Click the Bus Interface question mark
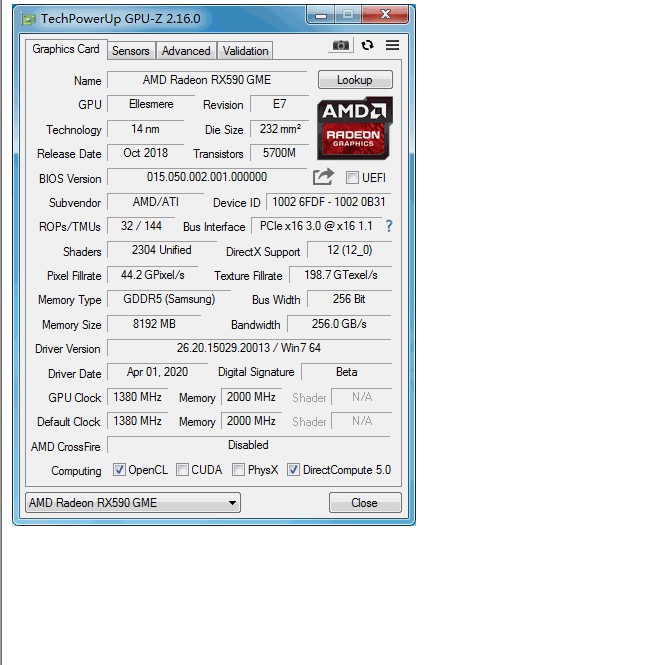 coord(389,226)
